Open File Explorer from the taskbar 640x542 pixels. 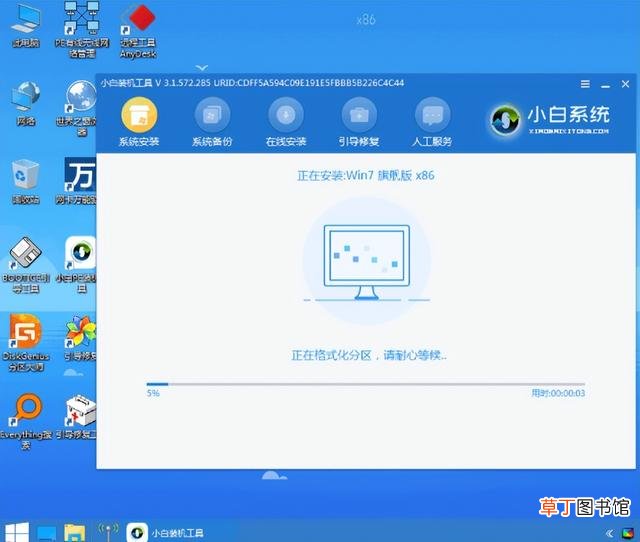(75, 533)
